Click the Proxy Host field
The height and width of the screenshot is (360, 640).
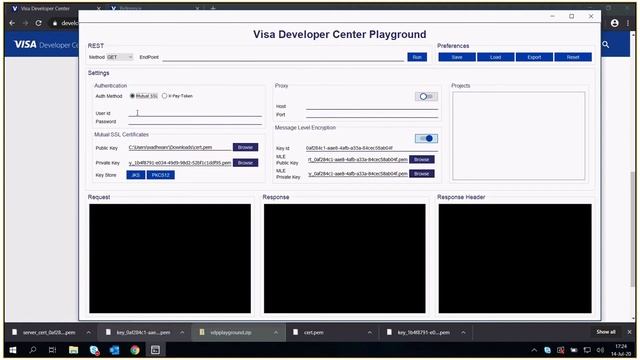click(372, 106)
